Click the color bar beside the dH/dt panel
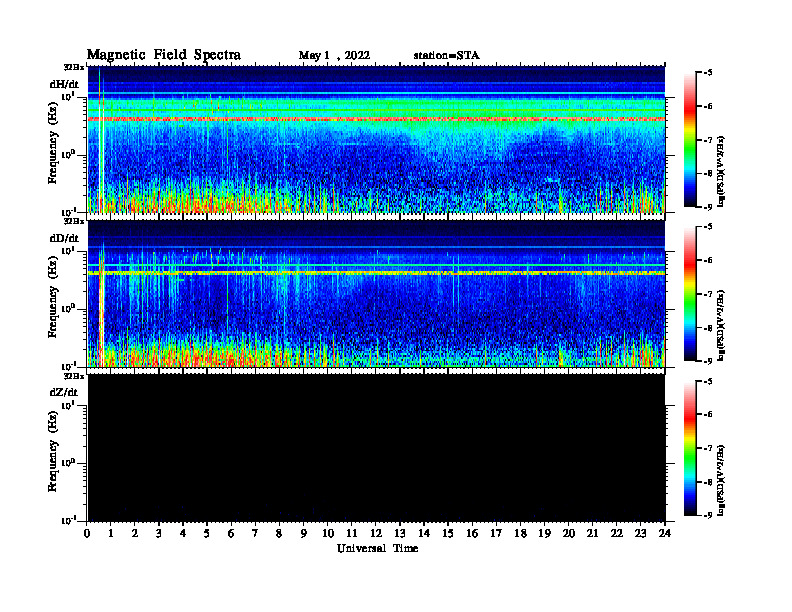The width and height of the screenshot is (792, 612). pyautogui.click(x=689, y=140)
